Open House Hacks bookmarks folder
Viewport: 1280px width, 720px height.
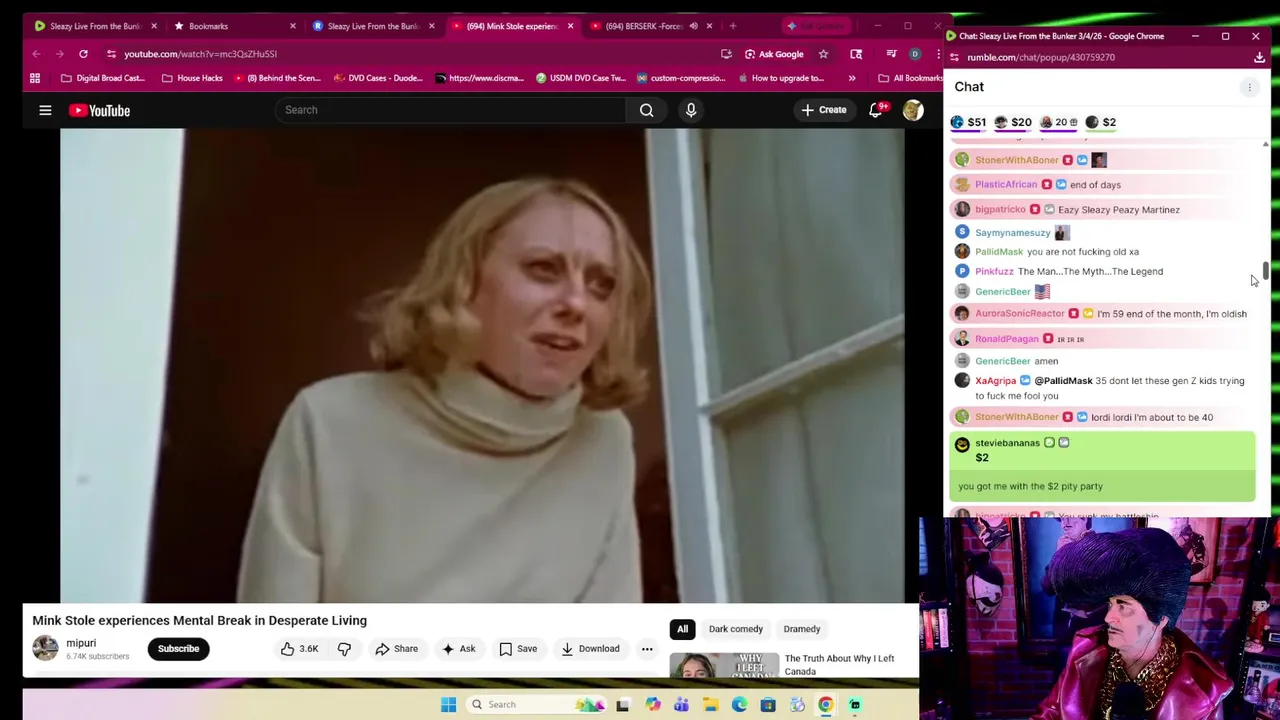192,78
